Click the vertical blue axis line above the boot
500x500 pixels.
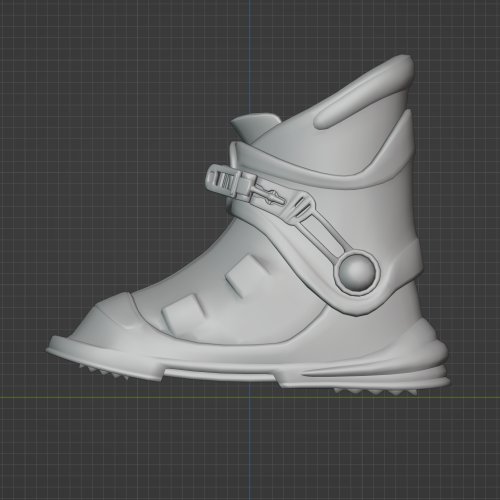tap(249, 53)
